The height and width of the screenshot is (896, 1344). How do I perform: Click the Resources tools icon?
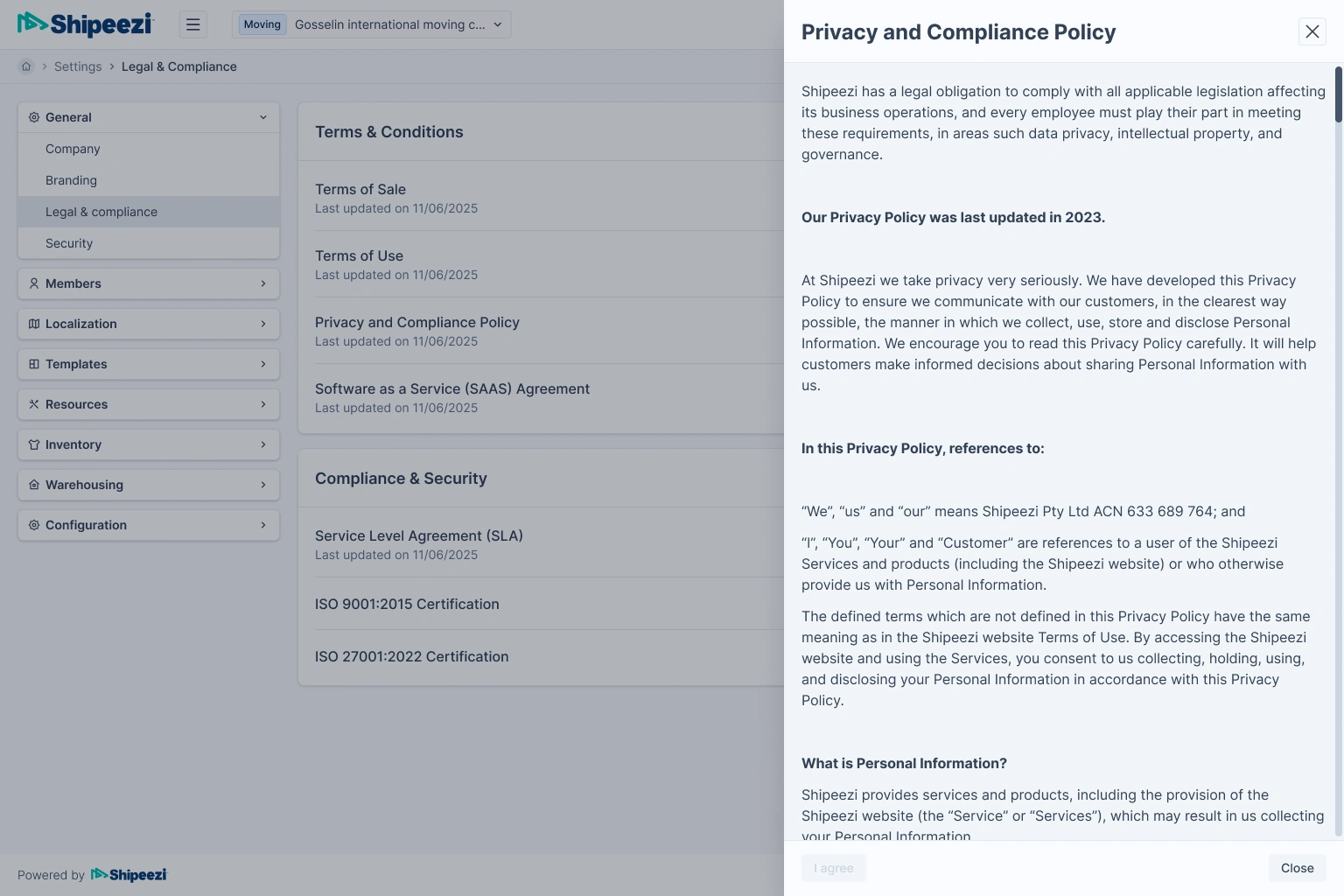pos(34,404)
